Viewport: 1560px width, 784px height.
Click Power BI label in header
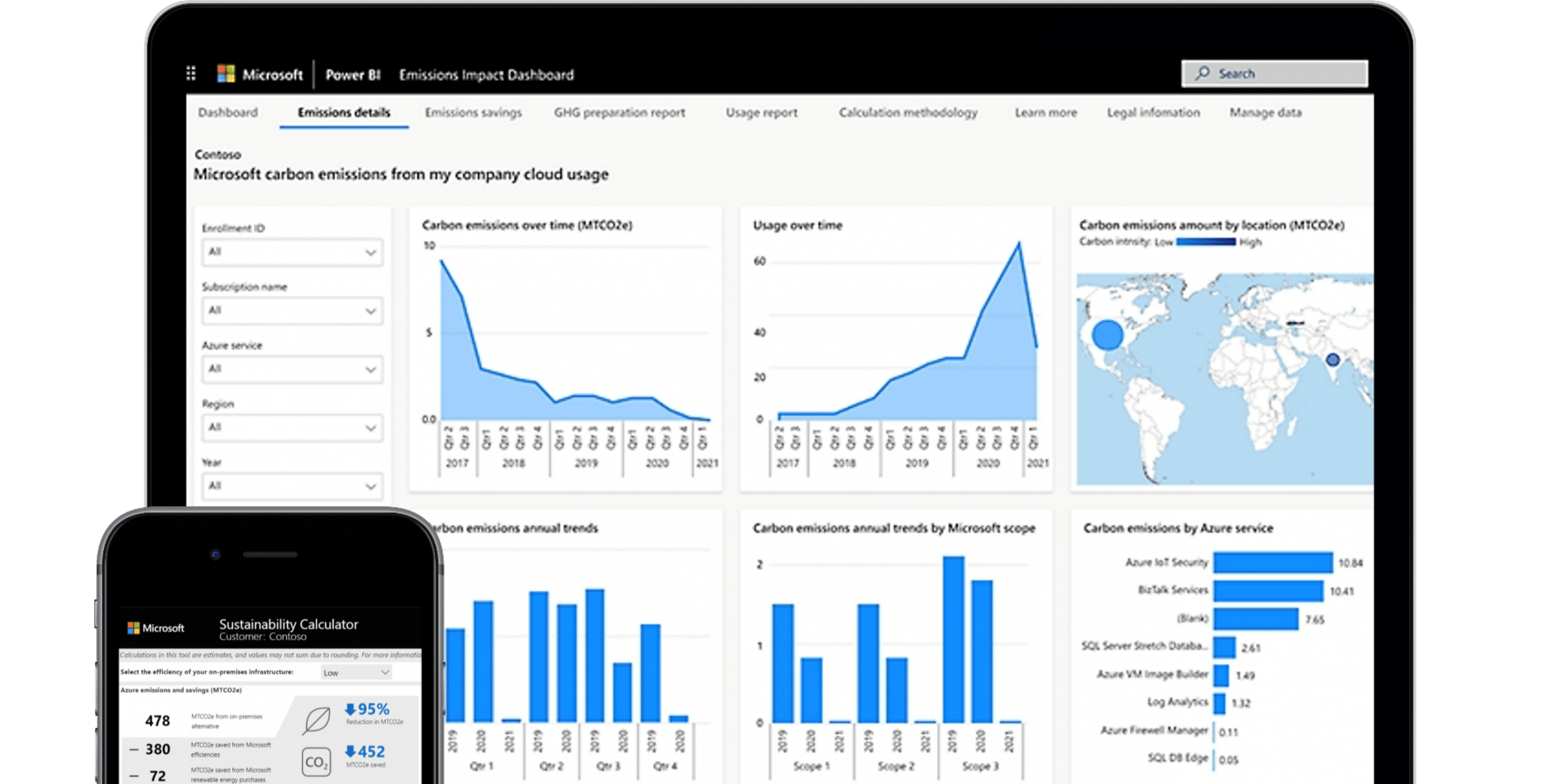(x=352, y=74)
